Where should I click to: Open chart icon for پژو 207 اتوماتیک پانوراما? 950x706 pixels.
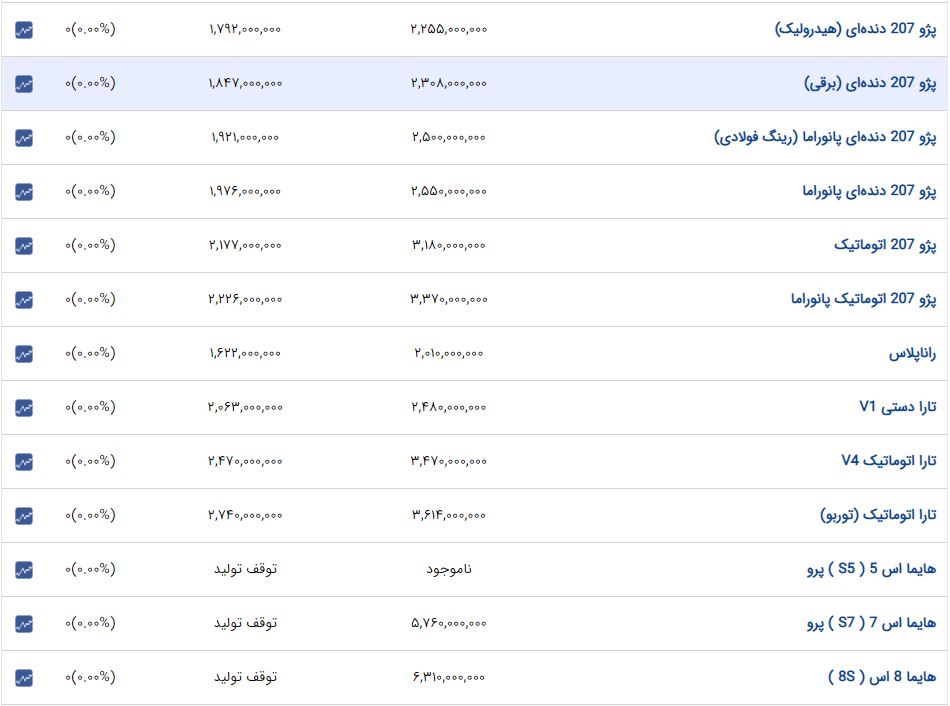[24, 299]
